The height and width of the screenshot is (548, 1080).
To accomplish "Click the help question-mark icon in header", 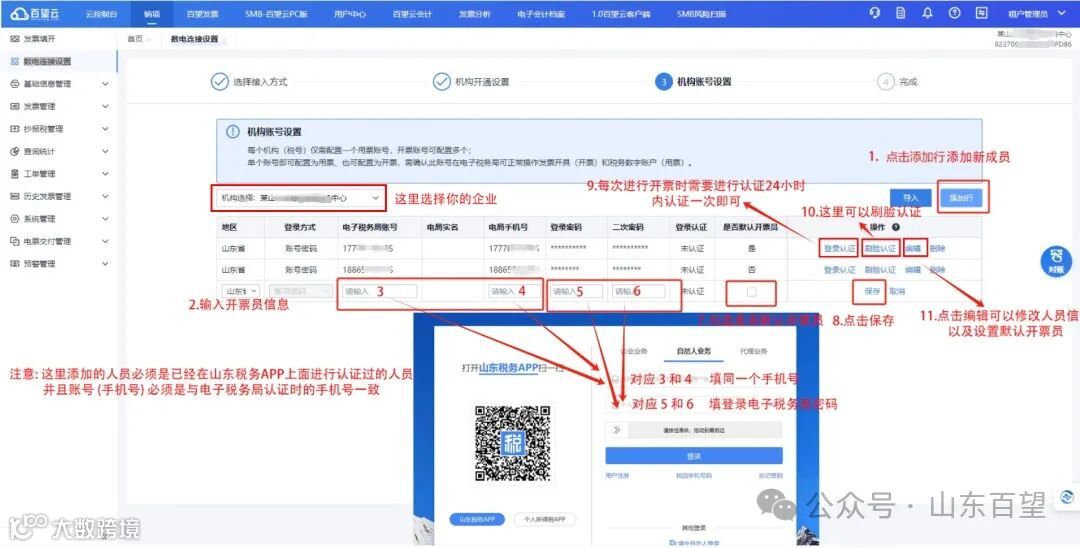I will [955, 13].
